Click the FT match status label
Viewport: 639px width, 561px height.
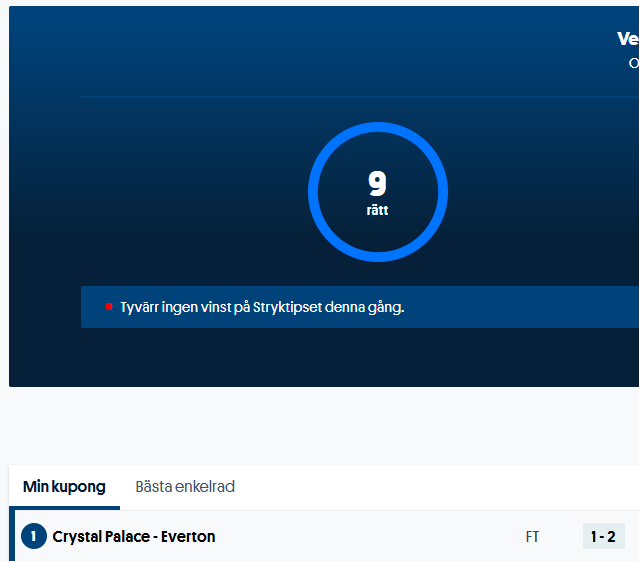(532, 537)
